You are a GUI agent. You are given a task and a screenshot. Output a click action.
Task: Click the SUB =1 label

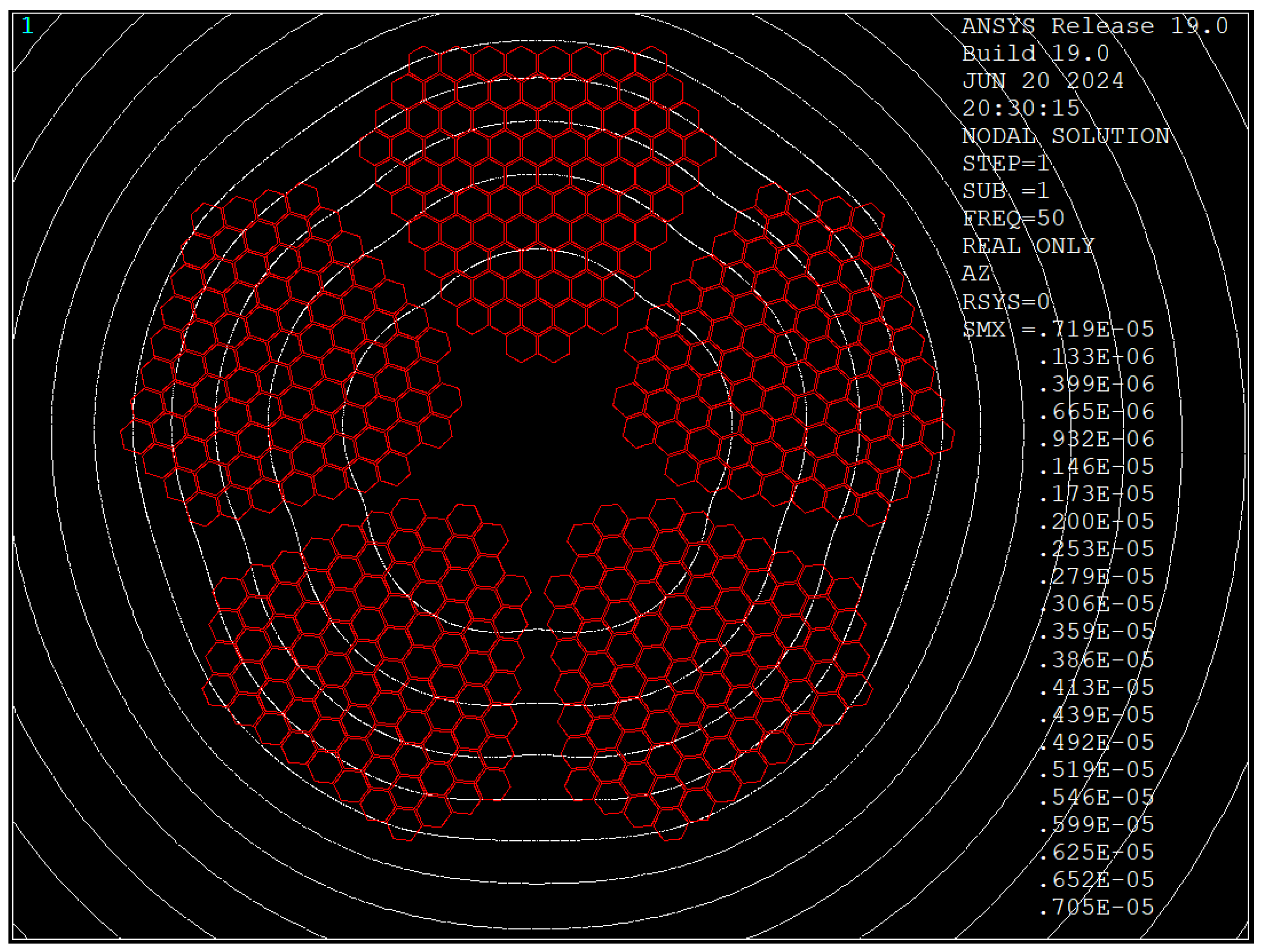1006,191
